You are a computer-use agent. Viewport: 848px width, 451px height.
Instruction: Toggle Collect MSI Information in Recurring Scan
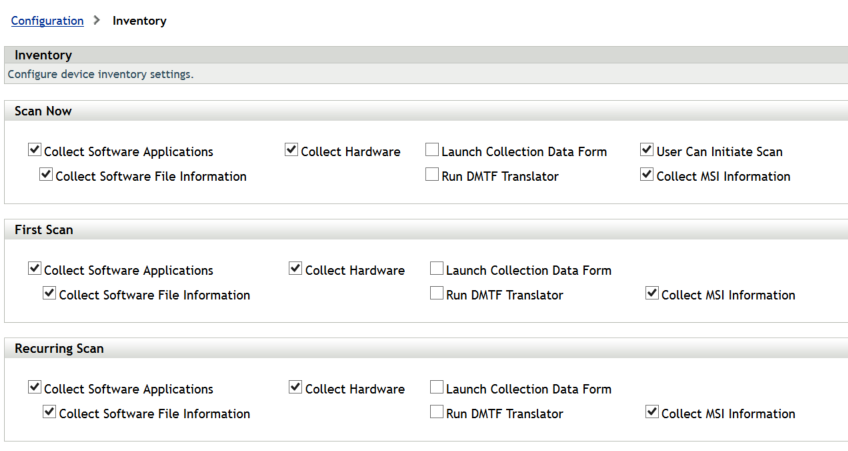tap(653, 412)
